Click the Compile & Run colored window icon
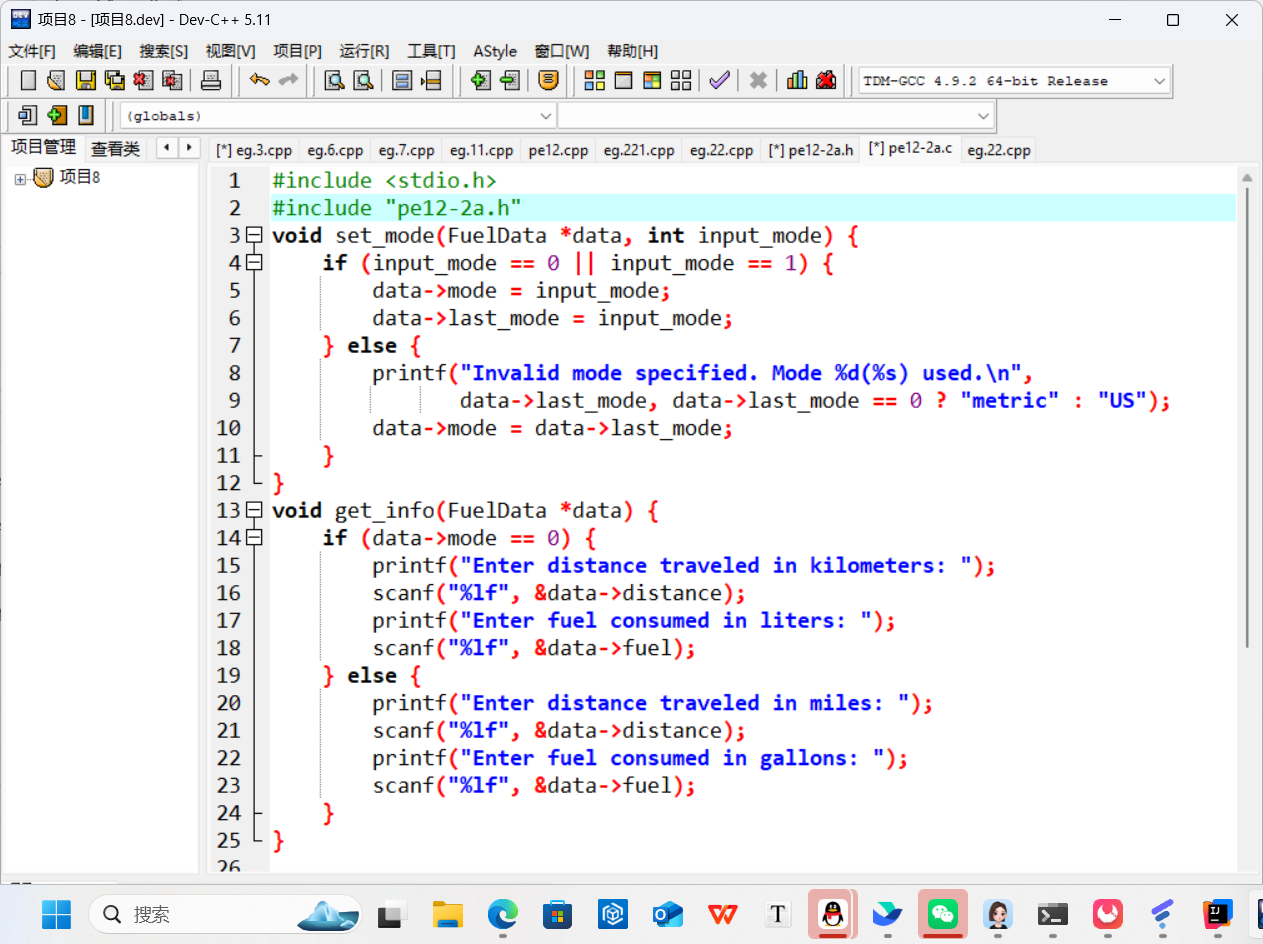 [652, 81]
